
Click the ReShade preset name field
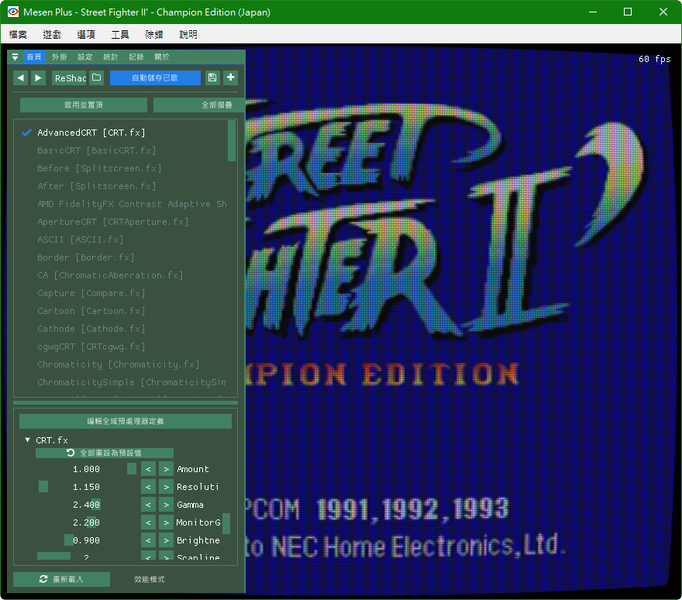(x=69, y=78)
